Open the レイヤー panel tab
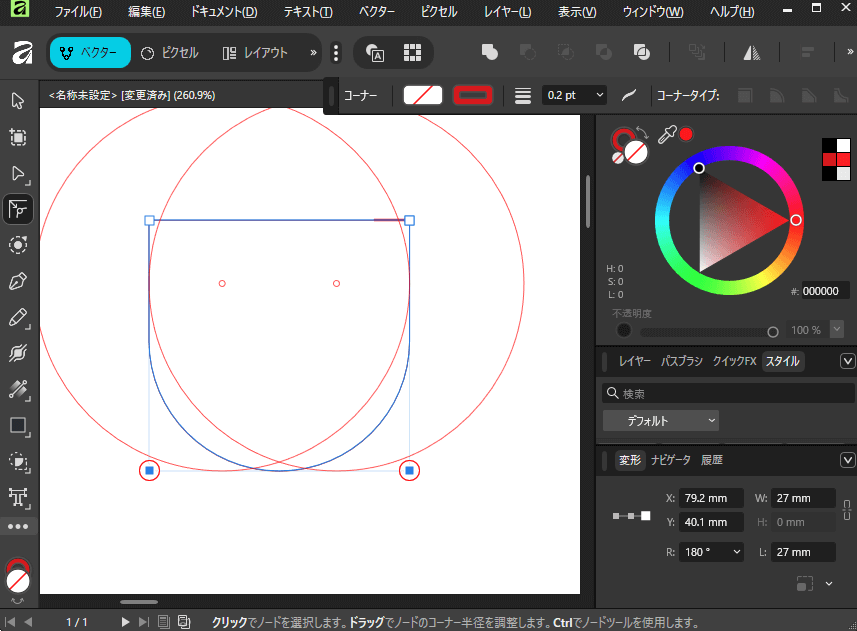 pos(634,361)
